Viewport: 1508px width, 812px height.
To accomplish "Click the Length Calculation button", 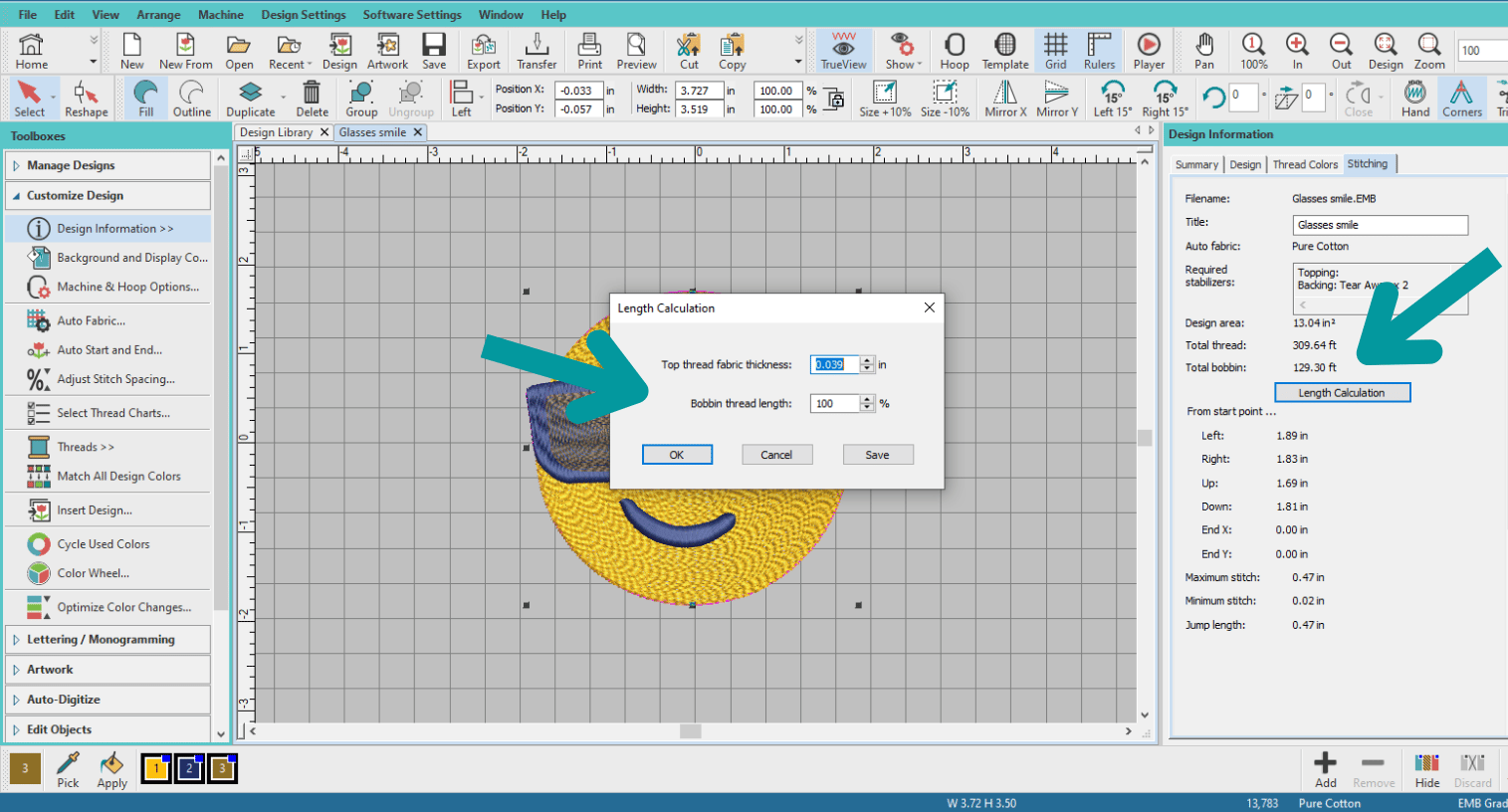I will (x=1342, y=392).
